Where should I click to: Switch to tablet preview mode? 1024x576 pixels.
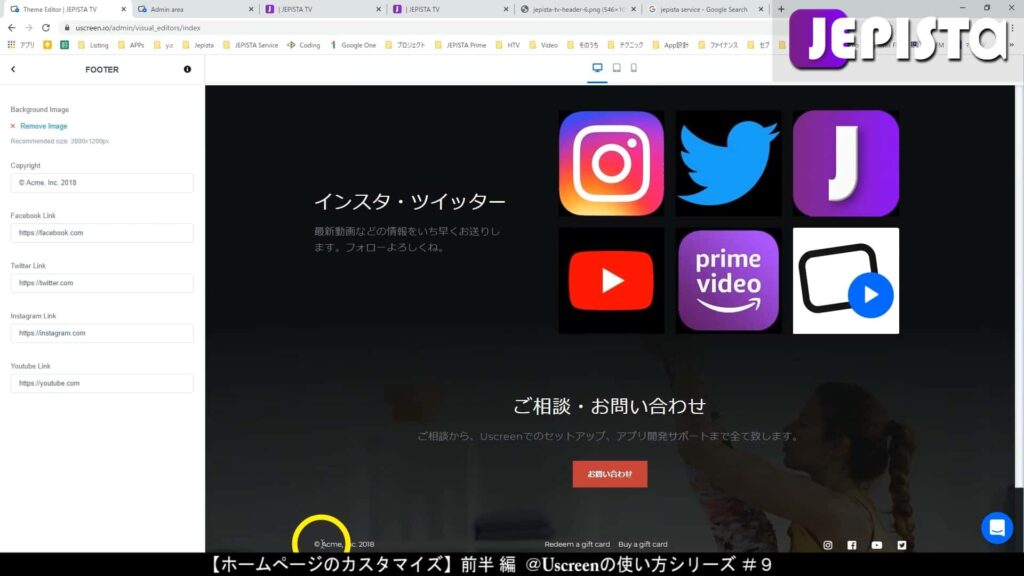[x=616, y=68]
